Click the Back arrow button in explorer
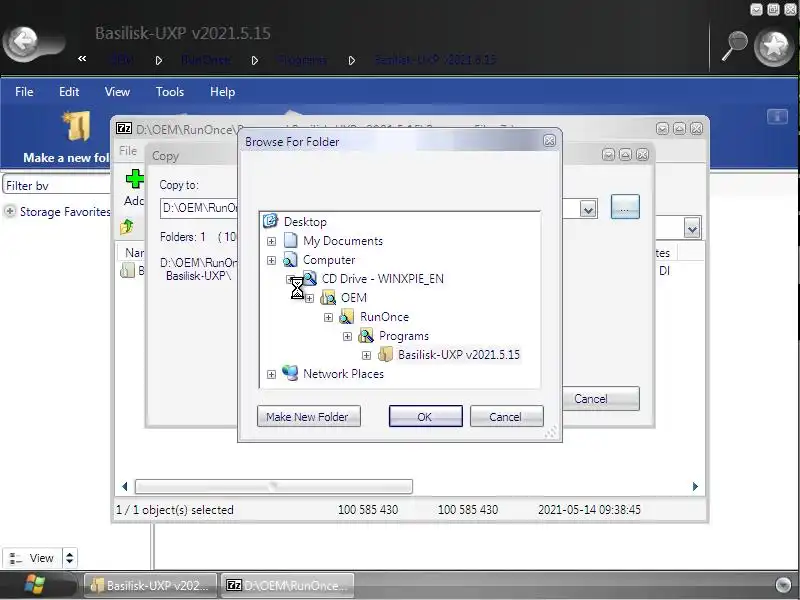 point(23,42)
